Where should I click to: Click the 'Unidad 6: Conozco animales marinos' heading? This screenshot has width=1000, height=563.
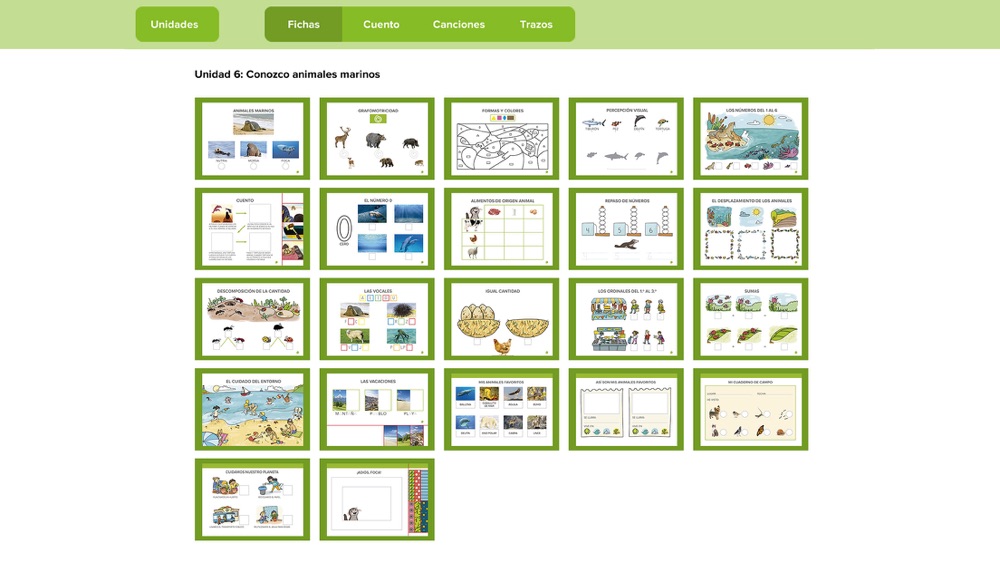(x=287, y=75)
